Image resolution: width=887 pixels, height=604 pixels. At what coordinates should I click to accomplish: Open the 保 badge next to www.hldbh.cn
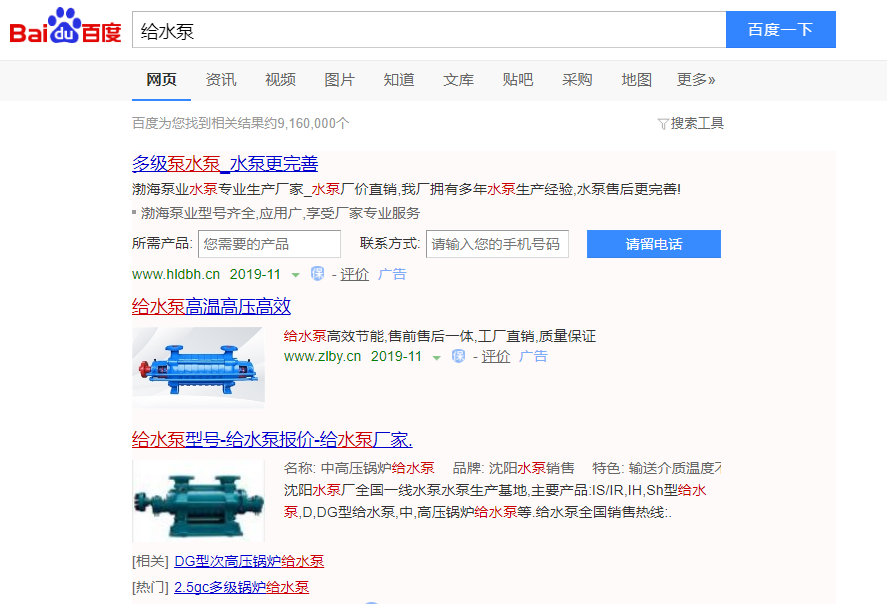click(x=317, y=274)
